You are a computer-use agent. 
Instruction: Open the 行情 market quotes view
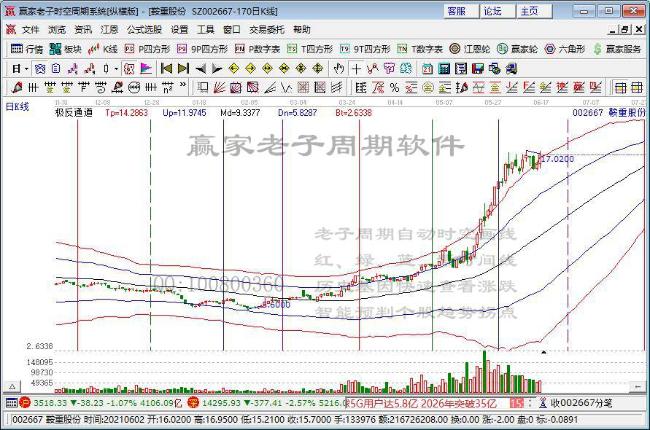click(27, 49)
